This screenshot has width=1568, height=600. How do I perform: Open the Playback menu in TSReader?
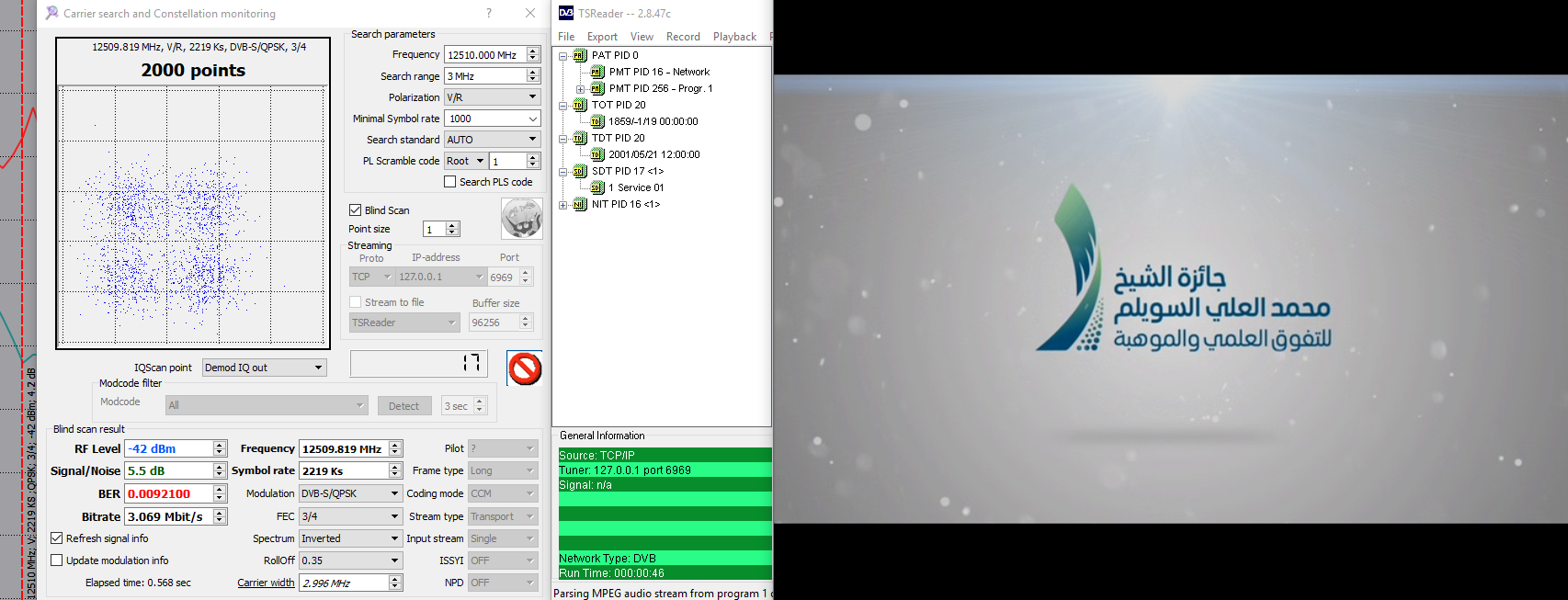pos(734,37)
